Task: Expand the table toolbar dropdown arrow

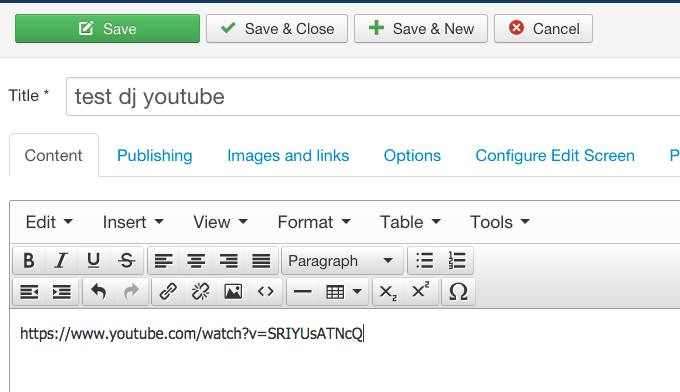Action: pos(357,292)
